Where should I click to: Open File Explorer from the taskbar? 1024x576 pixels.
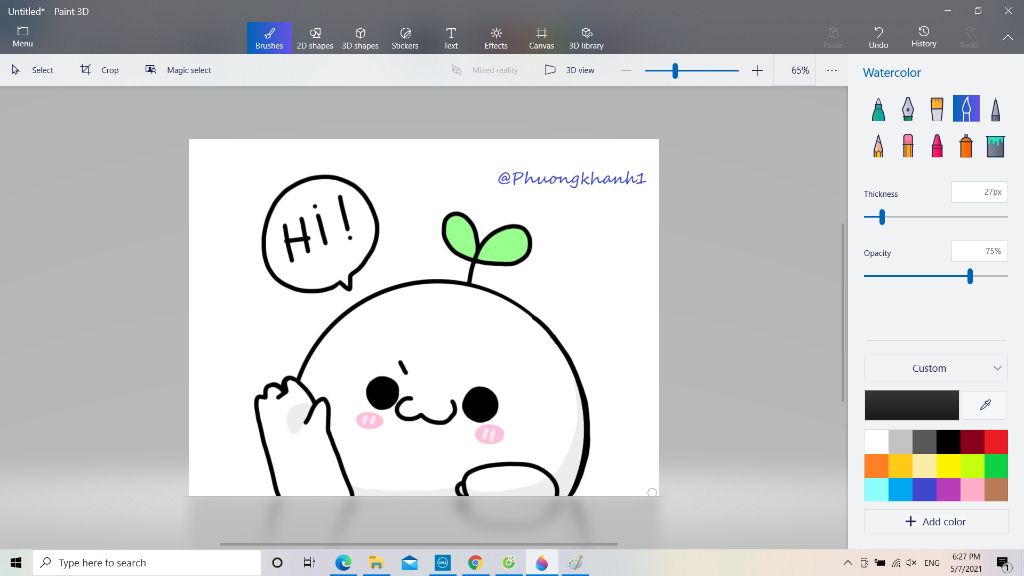pos(376,562)
